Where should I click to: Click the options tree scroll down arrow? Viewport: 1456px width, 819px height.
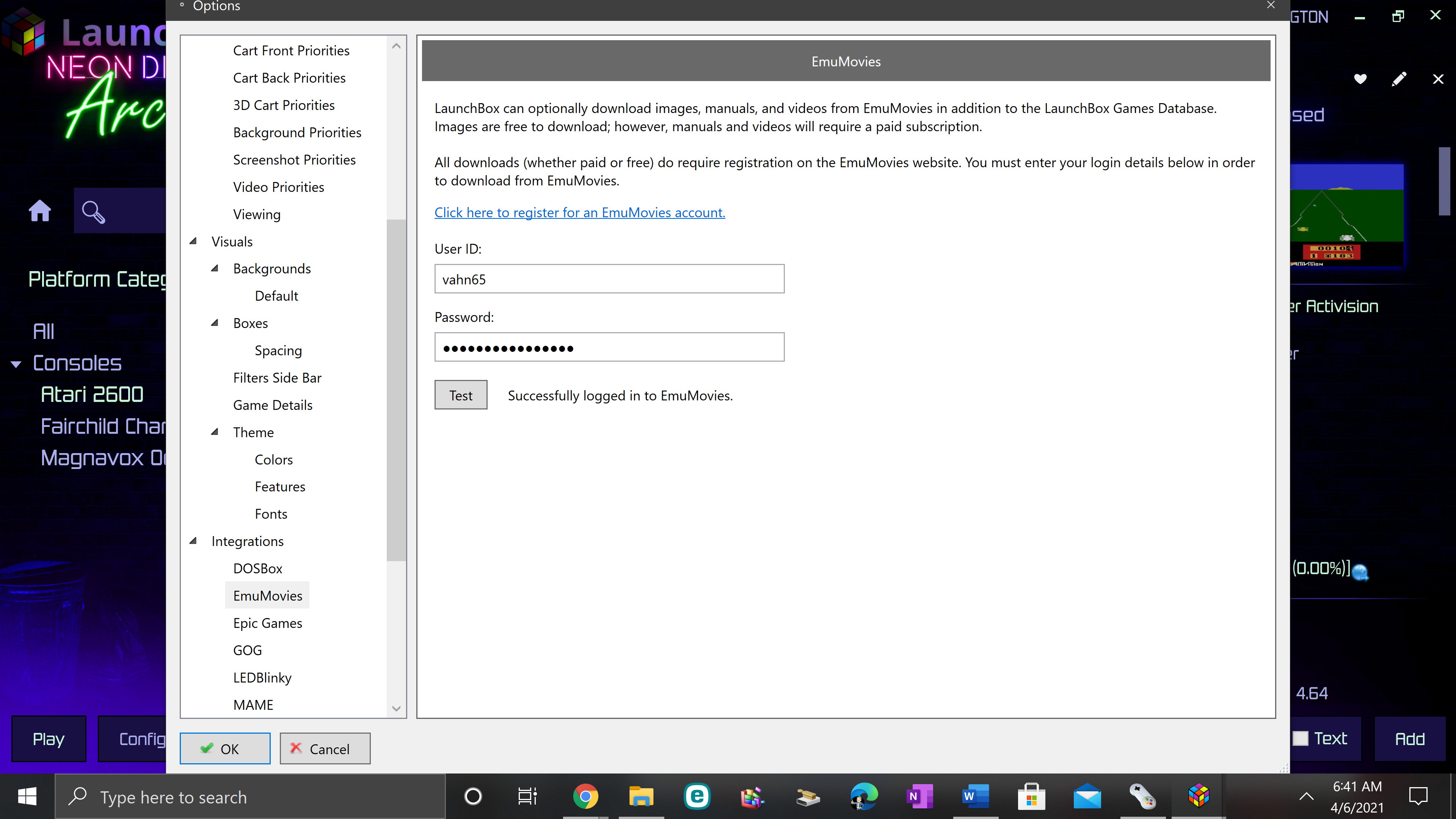396,708
